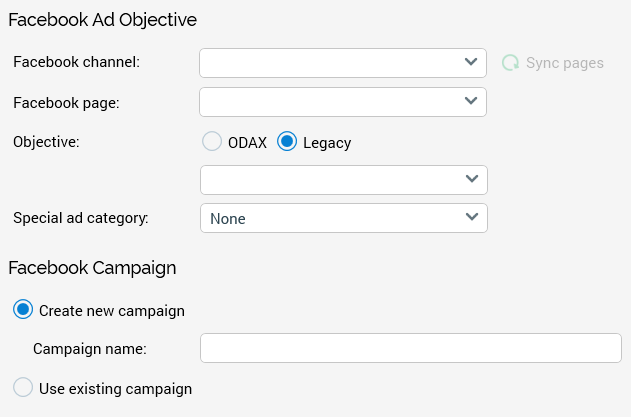Click into the Campaign name text field

coord(411,348)
